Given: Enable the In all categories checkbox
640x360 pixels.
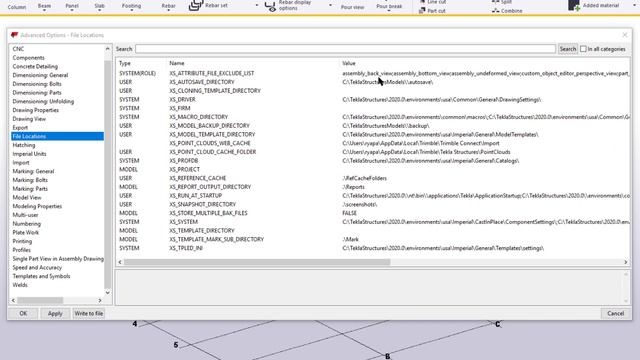Looking at the screenshot, I should point(583,49).
